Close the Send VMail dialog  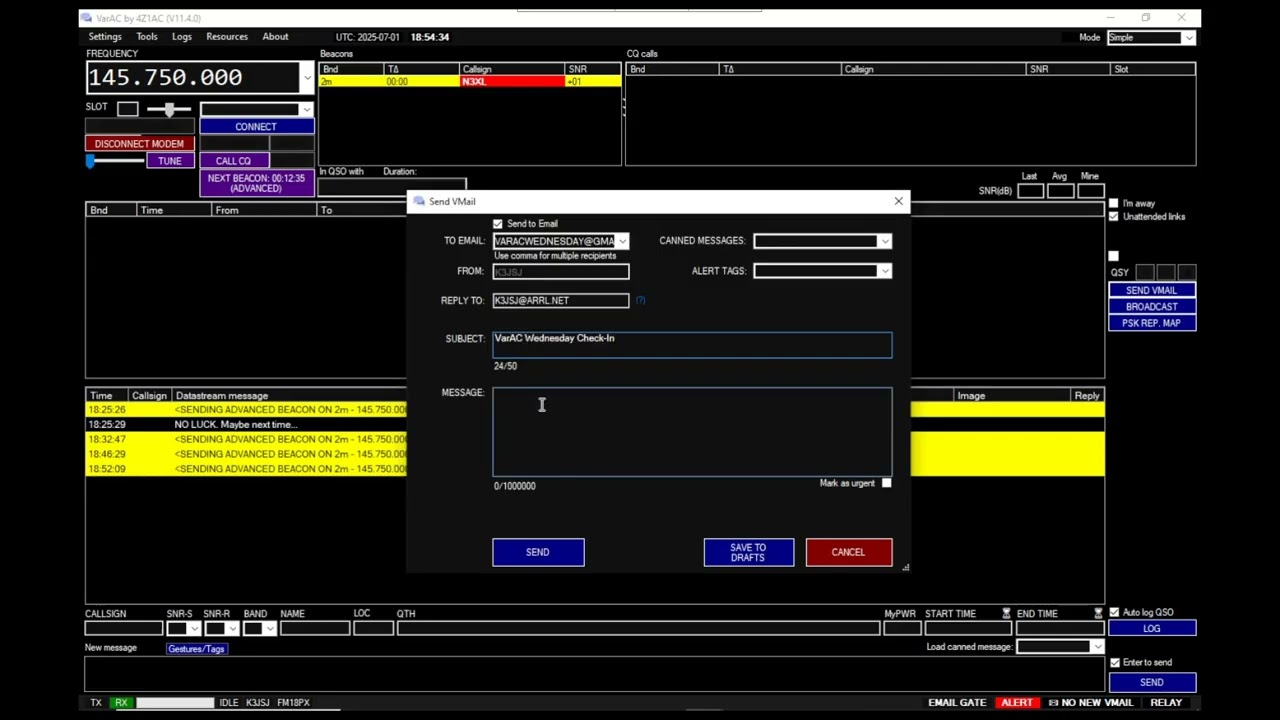(x=898, y=201)
